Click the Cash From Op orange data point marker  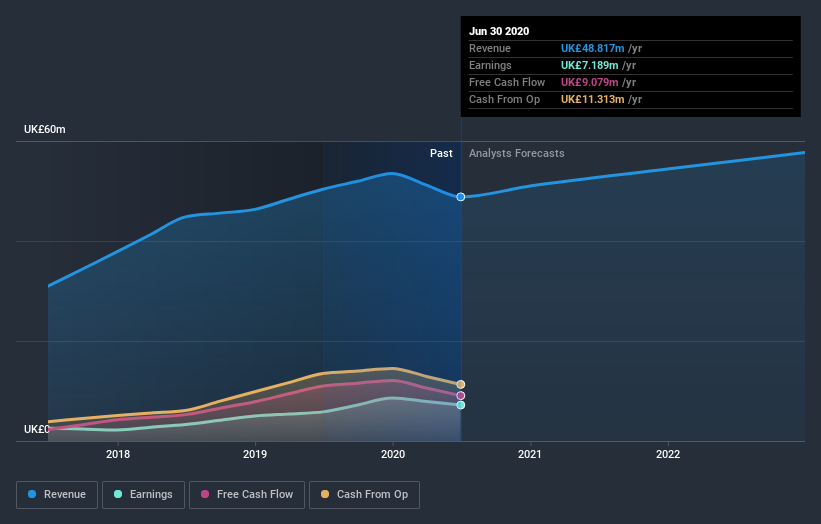click(x=461, y=385)
